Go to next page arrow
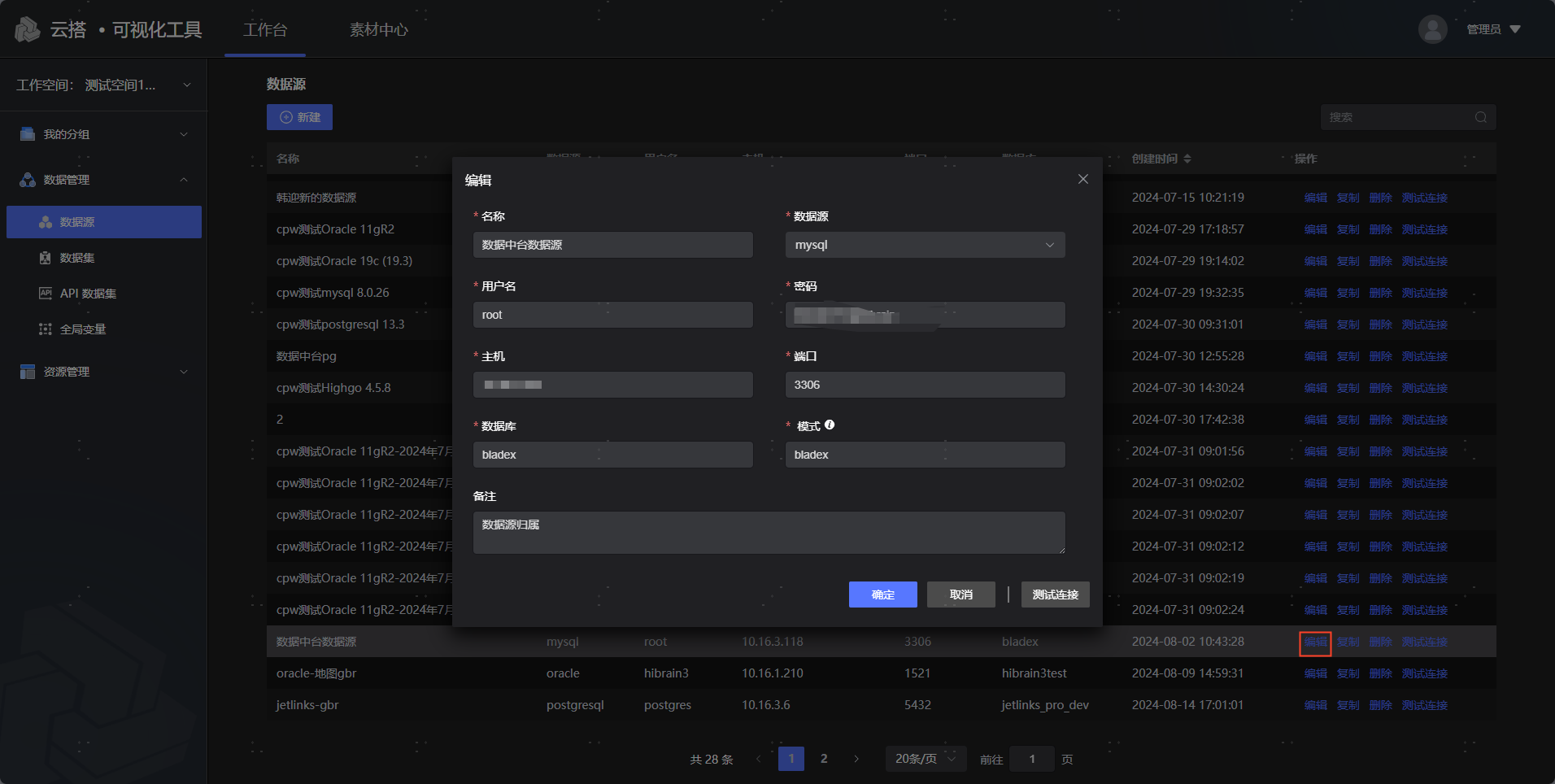Screen dimensions: 1555x784 click(856, 759)
